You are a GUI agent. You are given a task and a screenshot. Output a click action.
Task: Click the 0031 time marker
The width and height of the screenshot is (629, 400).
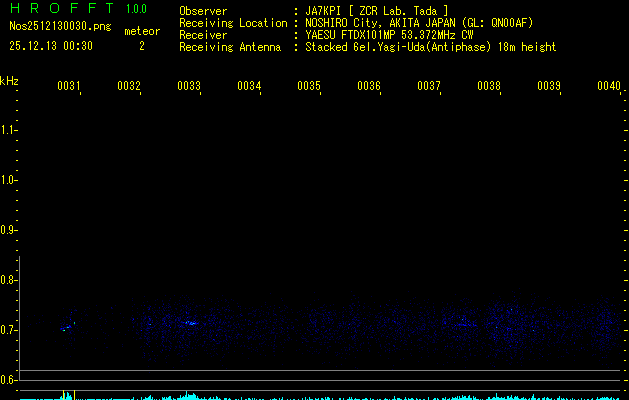69,86
